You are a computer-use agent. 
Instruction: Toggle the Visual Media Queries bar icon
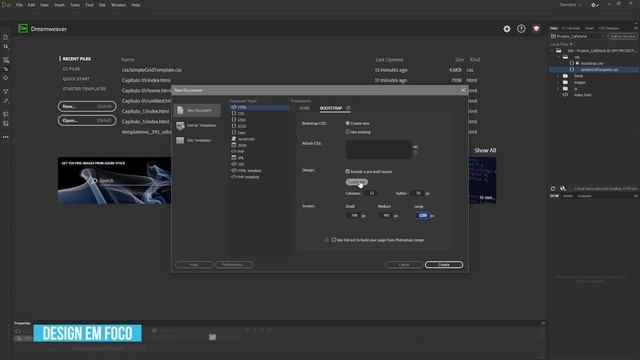[x=6, y=69]
